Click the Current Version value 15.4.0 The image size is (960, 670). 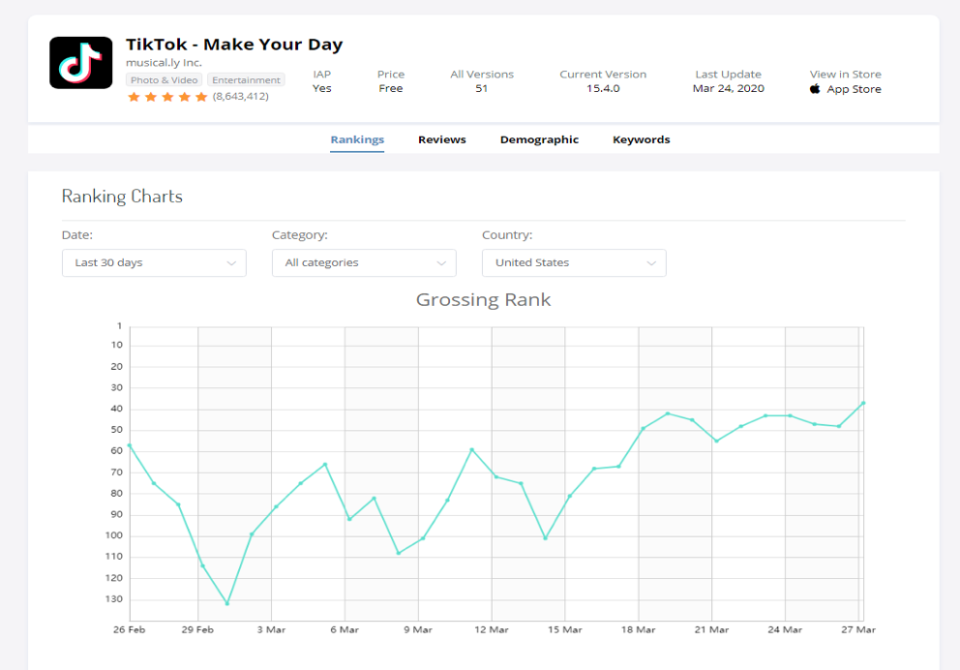(x=603, y=89)
